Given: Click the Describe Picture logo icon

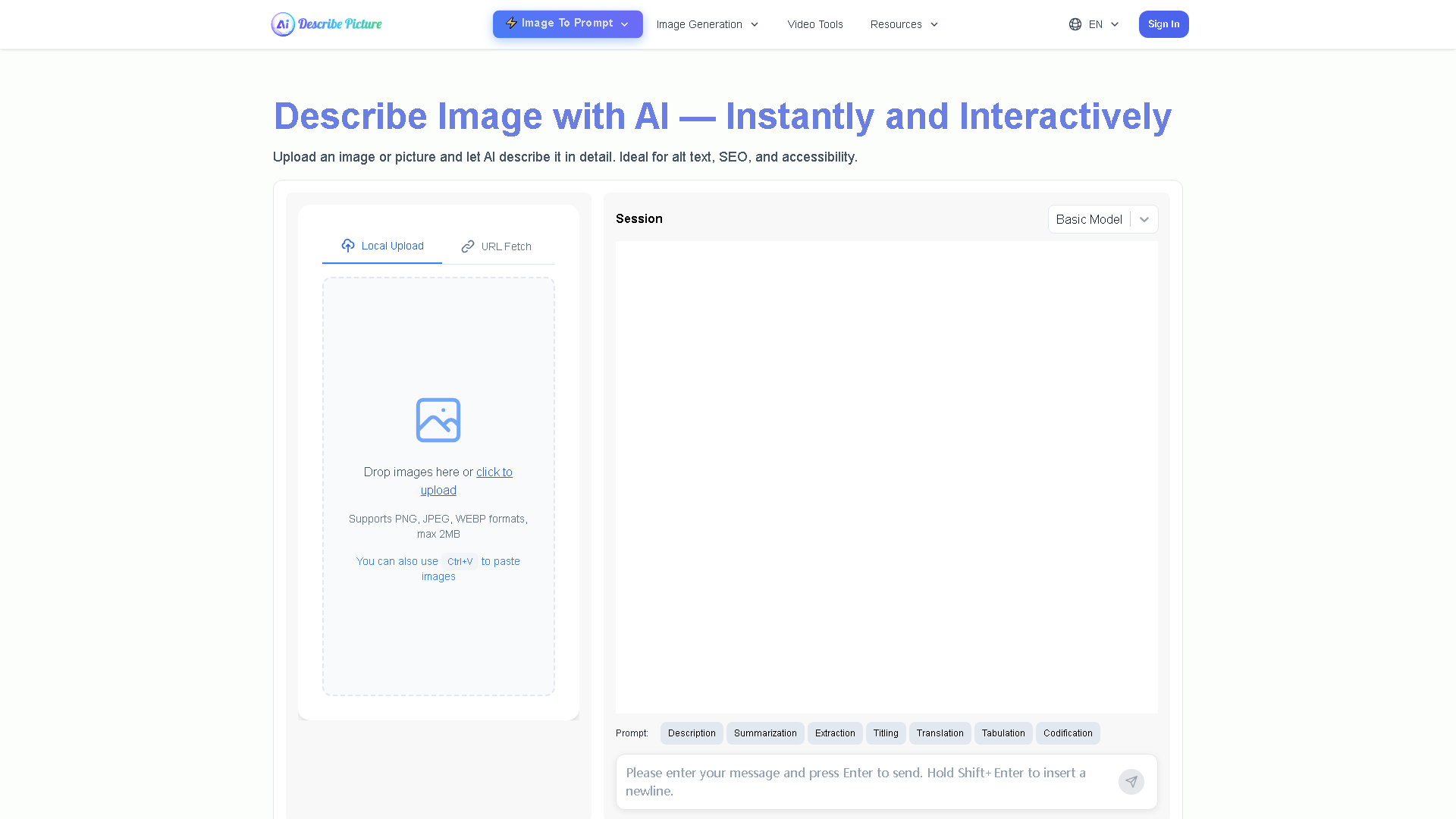Looking at the screenshot, I should coord(281,24).
